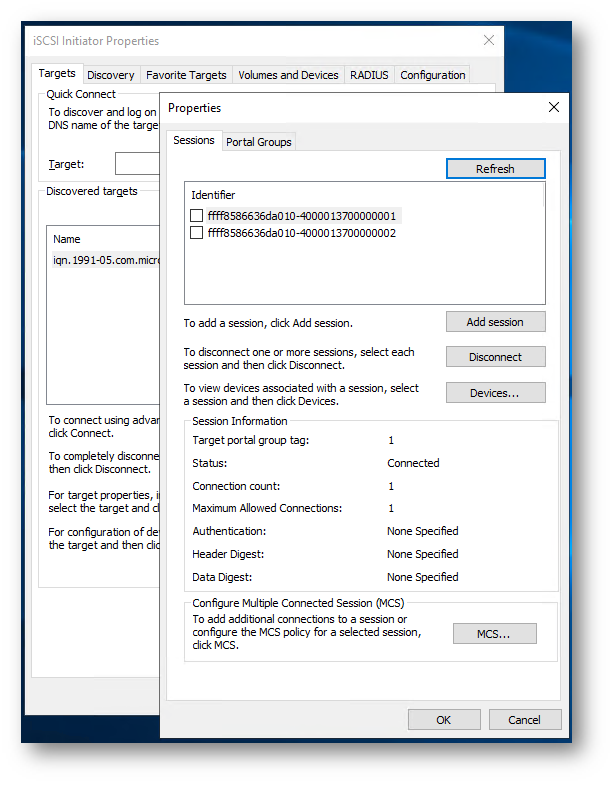Select the iqn.1991-05.com.micr target row

tap(106, 260)
